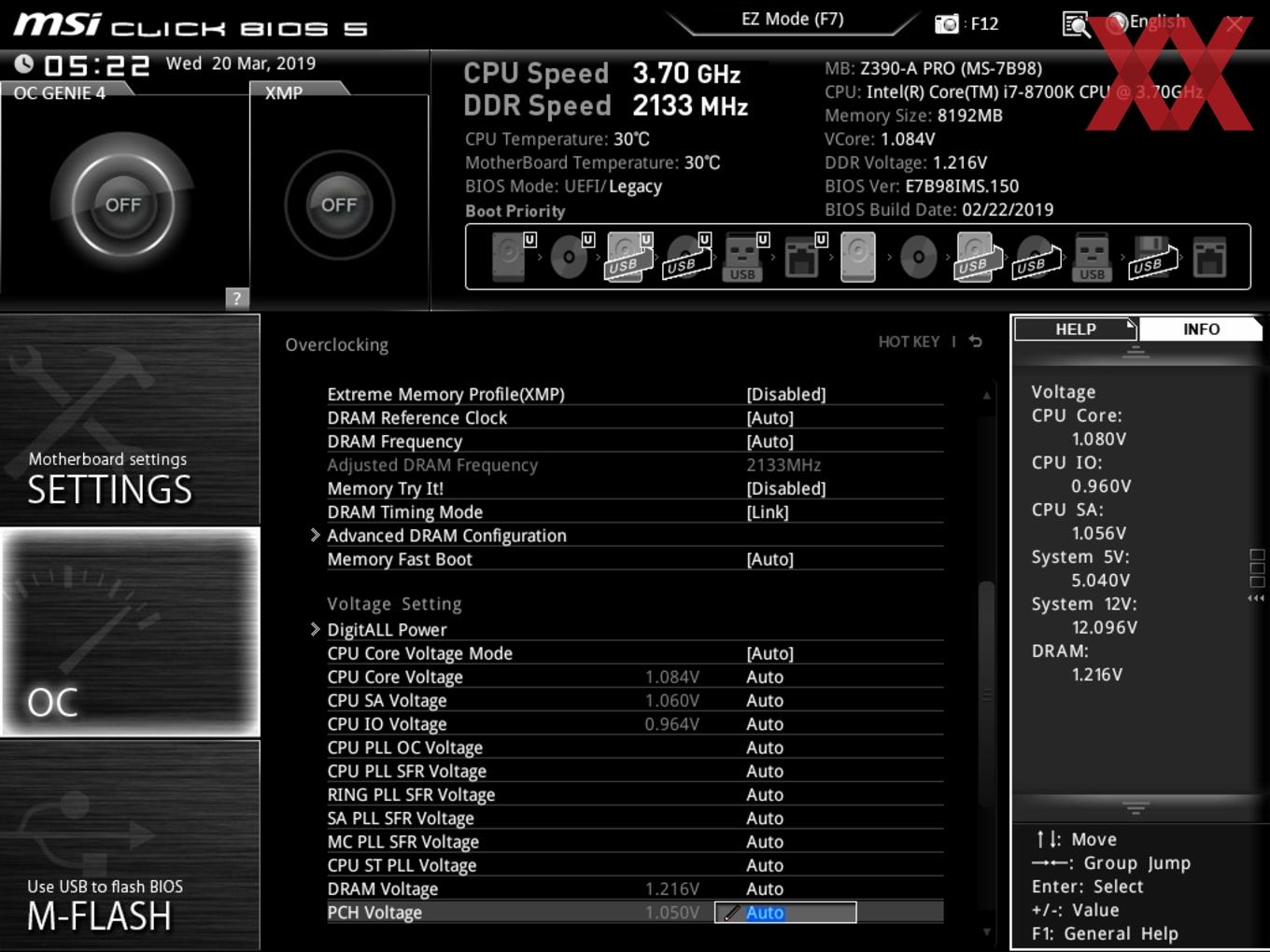1270x952 pixels.
Task: Click the highlighted PCH Voltage Auto field
Action: coord(785,913)
